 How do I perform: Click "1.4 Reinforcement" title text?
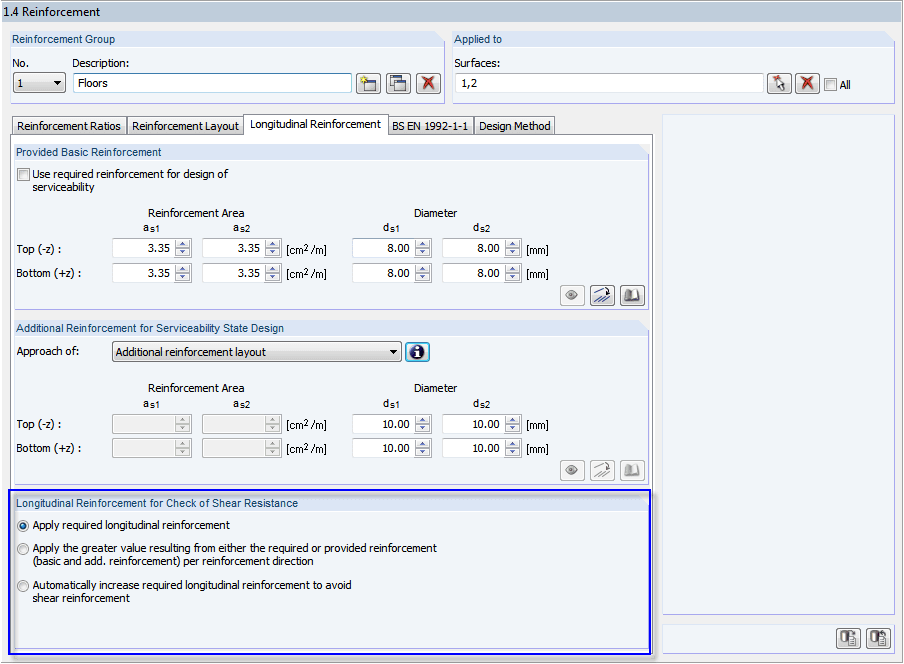click(x=52, y=12)
